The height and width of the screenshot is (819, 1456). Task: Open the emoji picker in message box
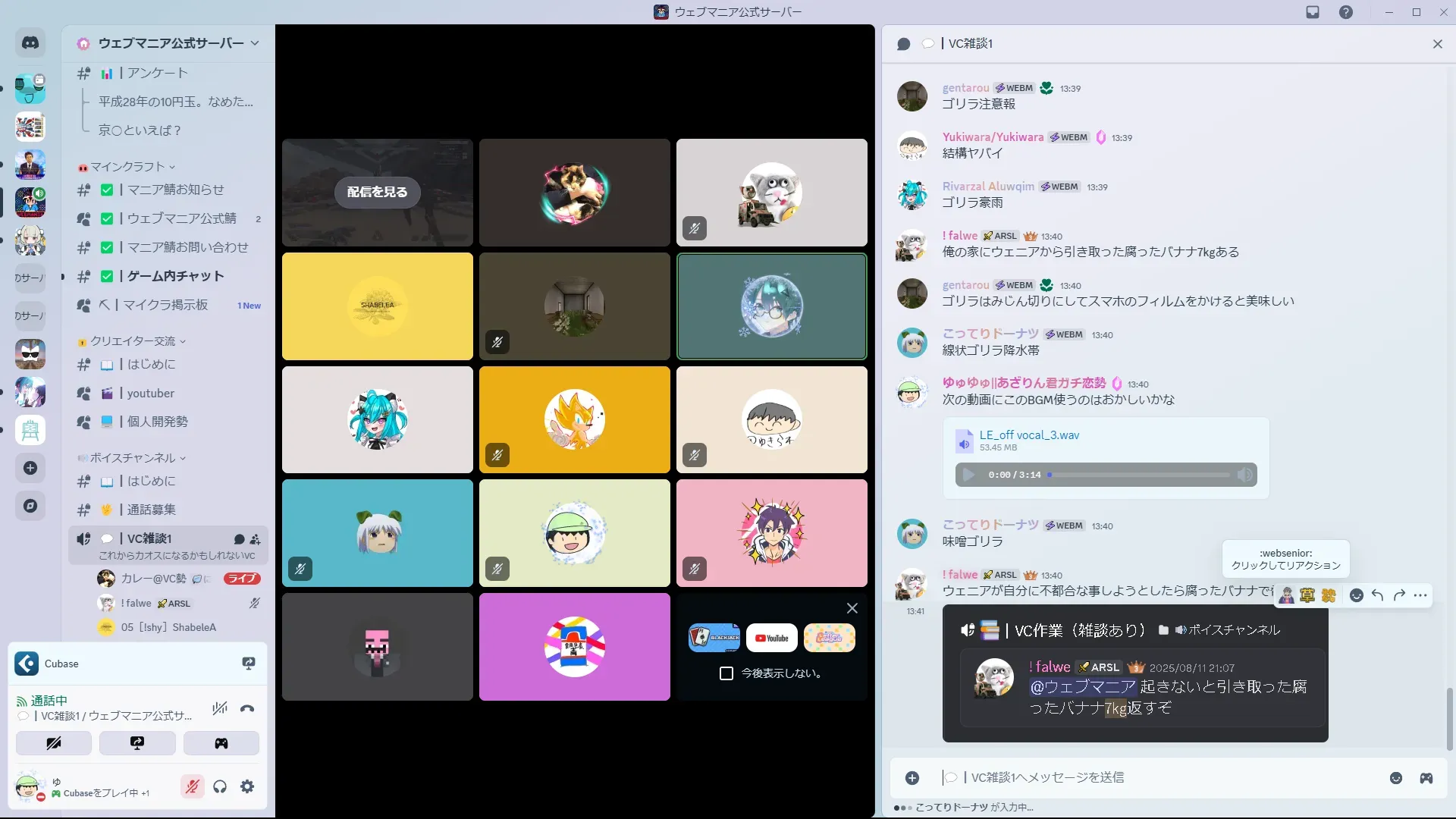click(1396, 778)
